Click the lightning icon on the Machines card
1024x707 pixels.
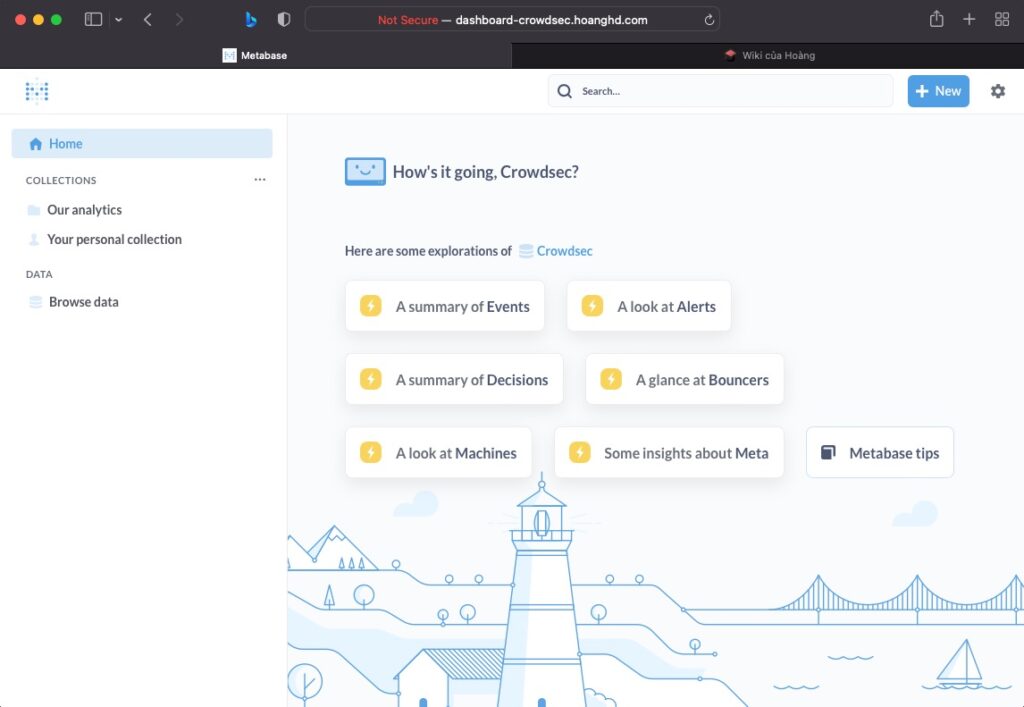point(370,452)
